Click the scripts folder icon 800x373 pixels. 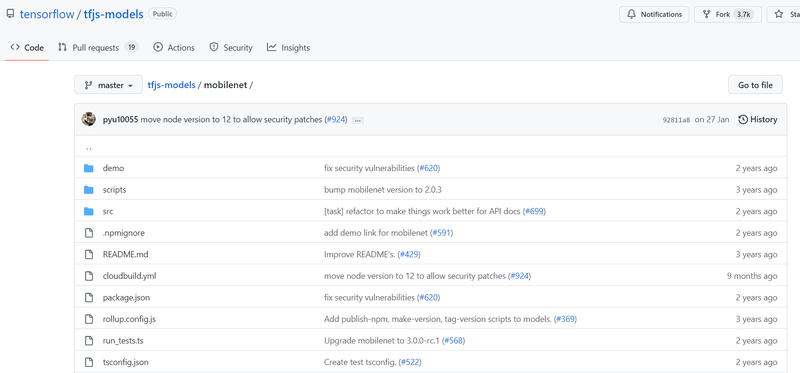(x=89, y=190)
